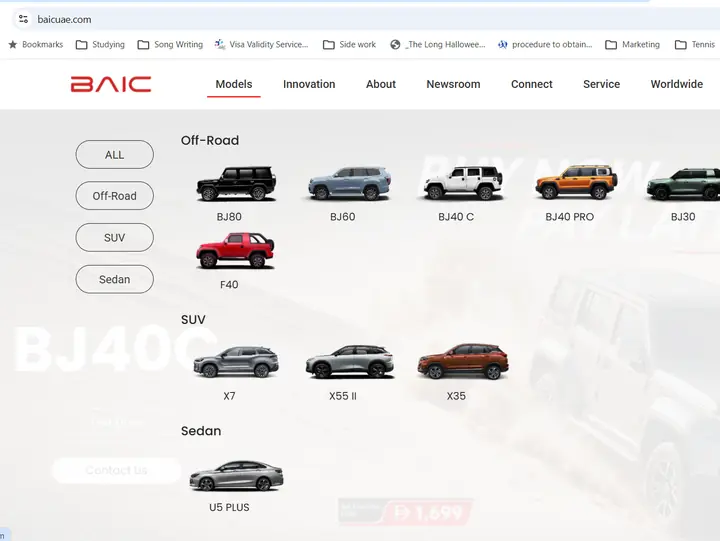Viewport: 720px width, 541px height.
Task: Open the Side work bookmark folder
Action: pyautogui.click(x=349, y=45)
